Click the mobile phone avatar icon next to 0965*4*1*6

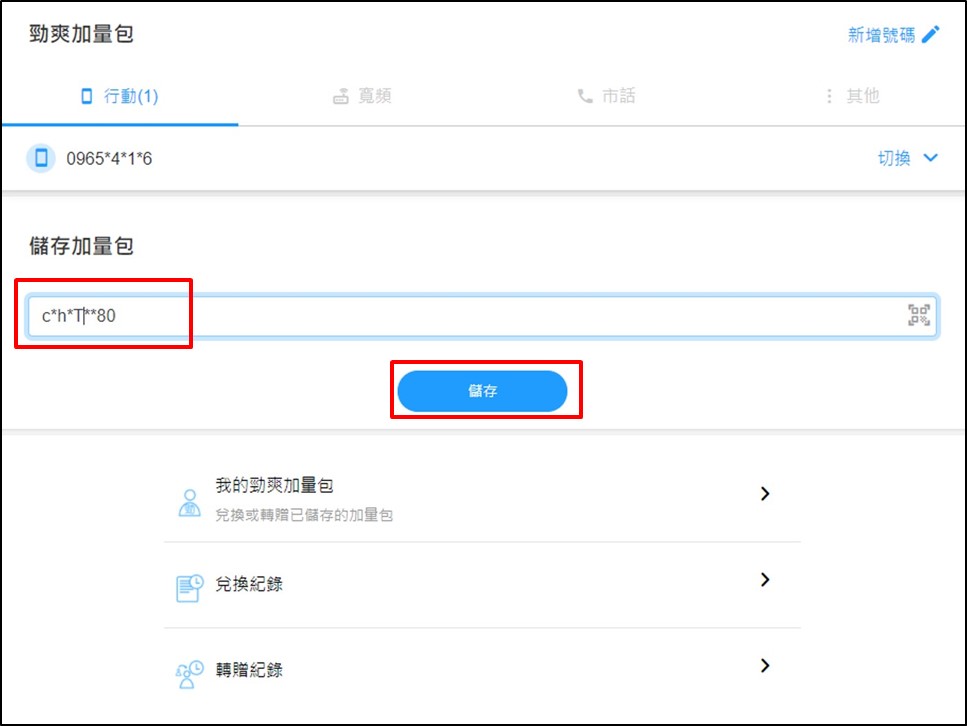[x=41, y=158]
